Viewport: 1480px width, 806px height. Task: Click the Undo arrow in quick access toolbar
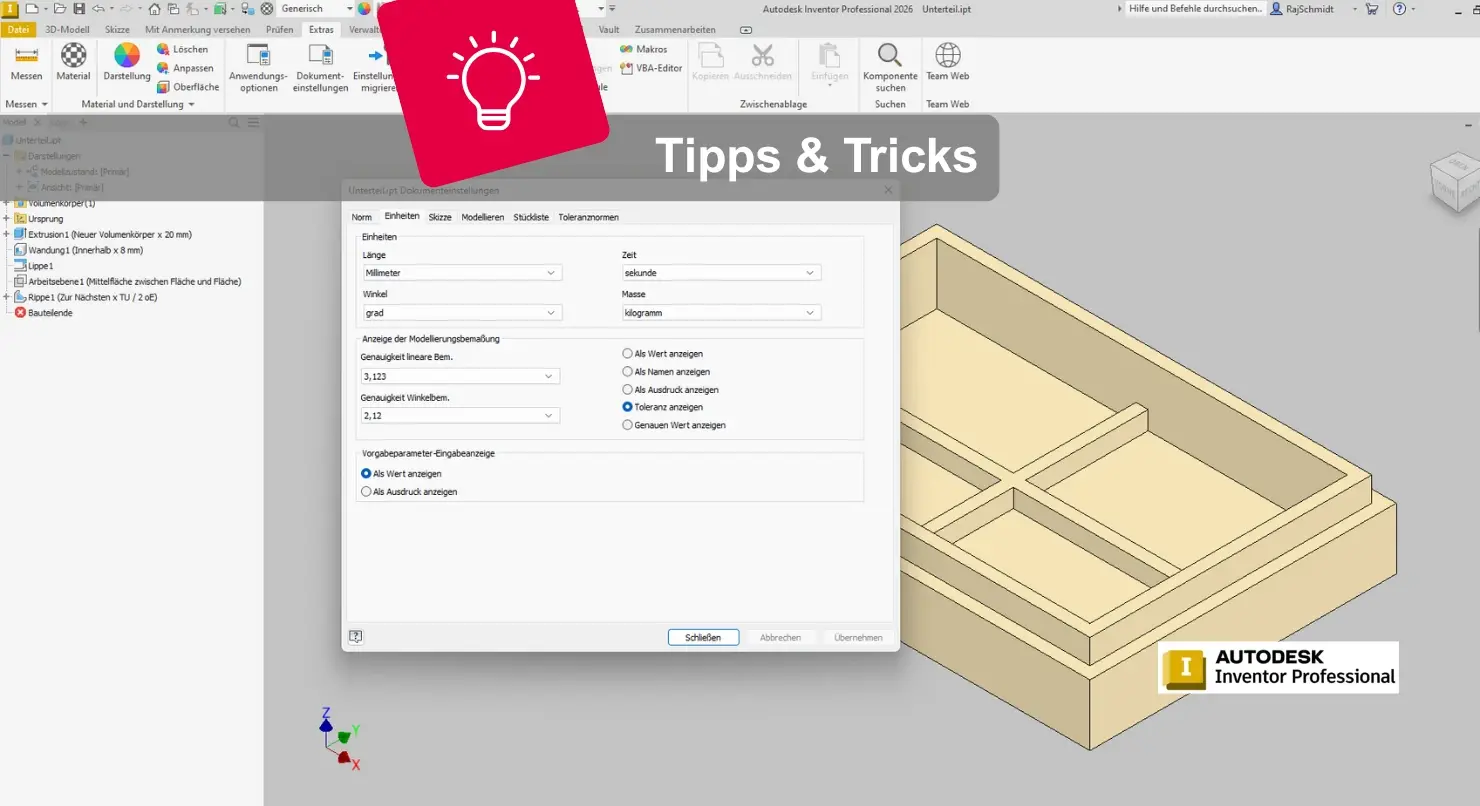coord(98,9)
